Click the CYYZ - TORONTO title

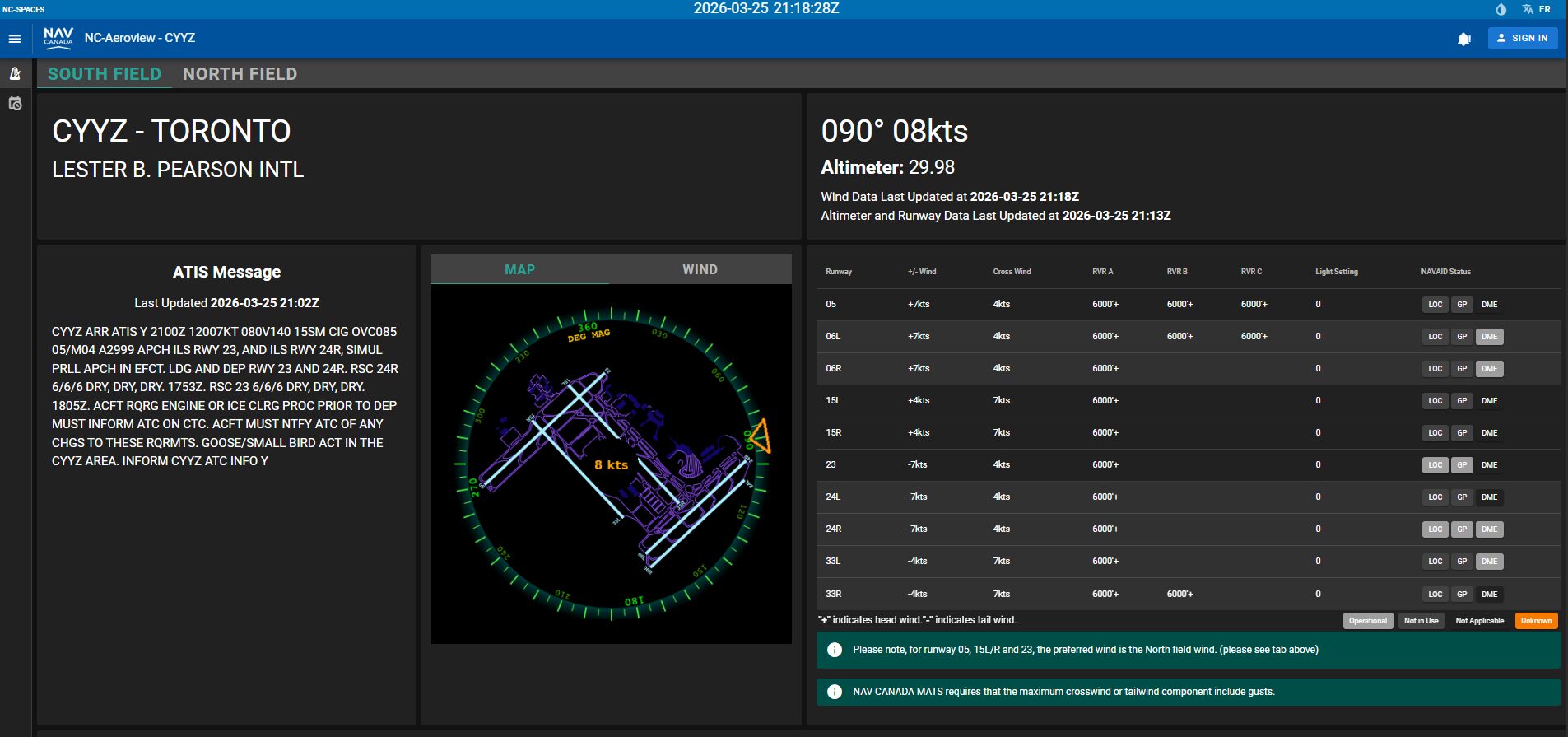click(171, 132)
